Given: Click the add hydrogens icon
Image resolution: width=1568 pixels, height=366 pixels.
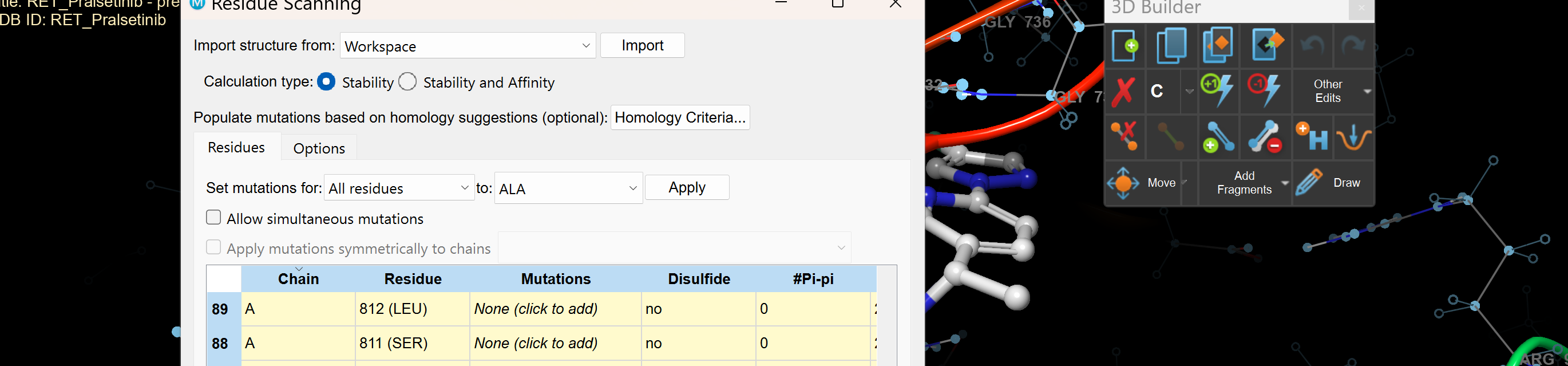Looking at the screenshot, I should 1312,137.
